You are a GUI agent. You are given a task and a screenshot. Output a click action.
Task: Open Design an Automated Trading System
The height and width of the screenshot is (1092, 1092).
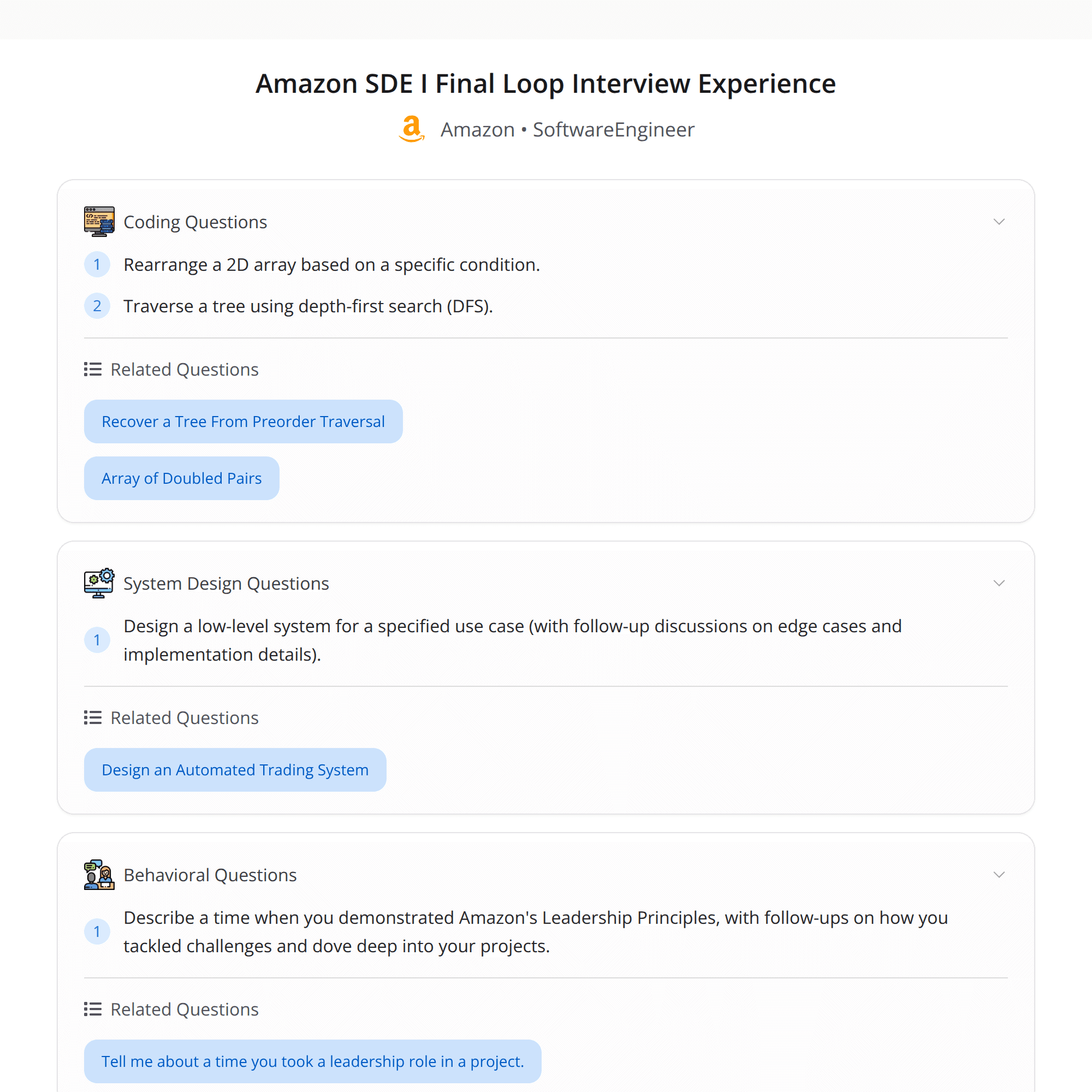pos(235,769)
